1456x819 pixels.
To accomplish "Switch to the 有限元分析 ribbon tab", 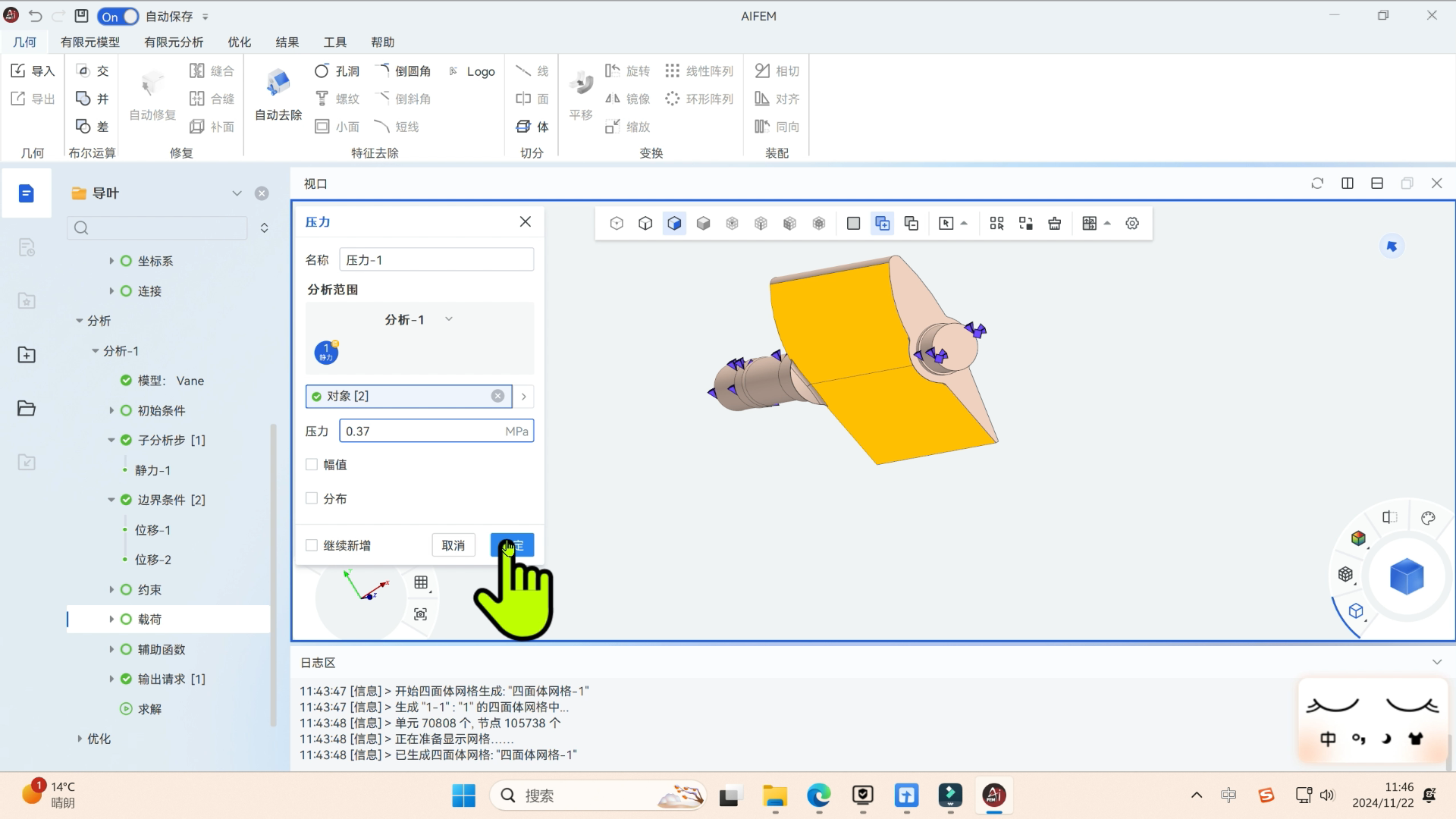I will point(174,42).
